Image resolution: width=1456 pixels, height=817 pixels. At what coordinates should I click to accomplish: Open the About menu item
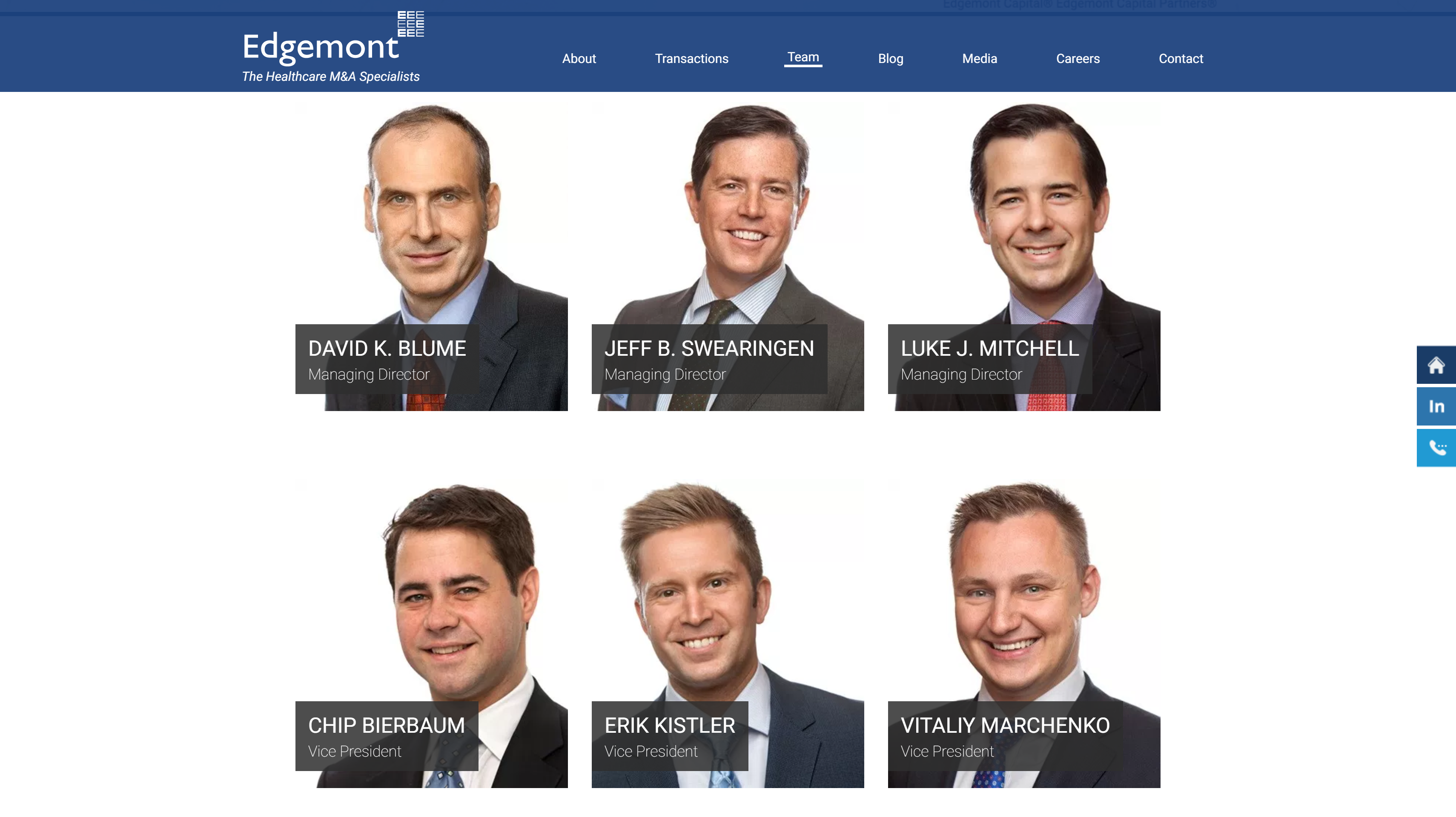(579, 59)
